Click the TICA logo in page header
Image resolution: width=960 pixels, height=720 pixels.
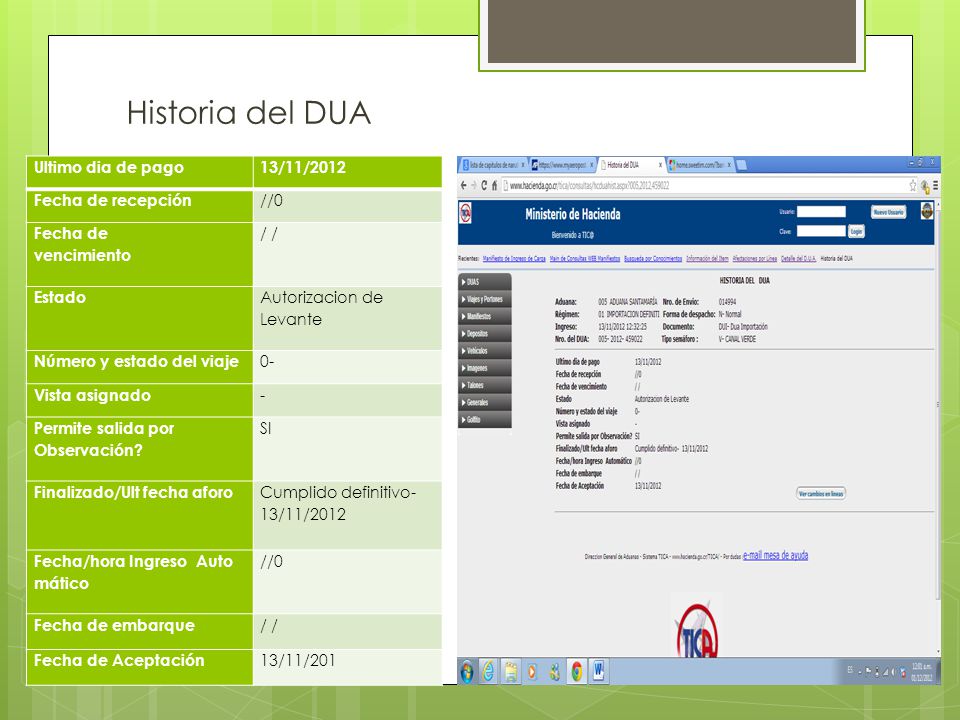pyautogui.click(x=465, y=213)
